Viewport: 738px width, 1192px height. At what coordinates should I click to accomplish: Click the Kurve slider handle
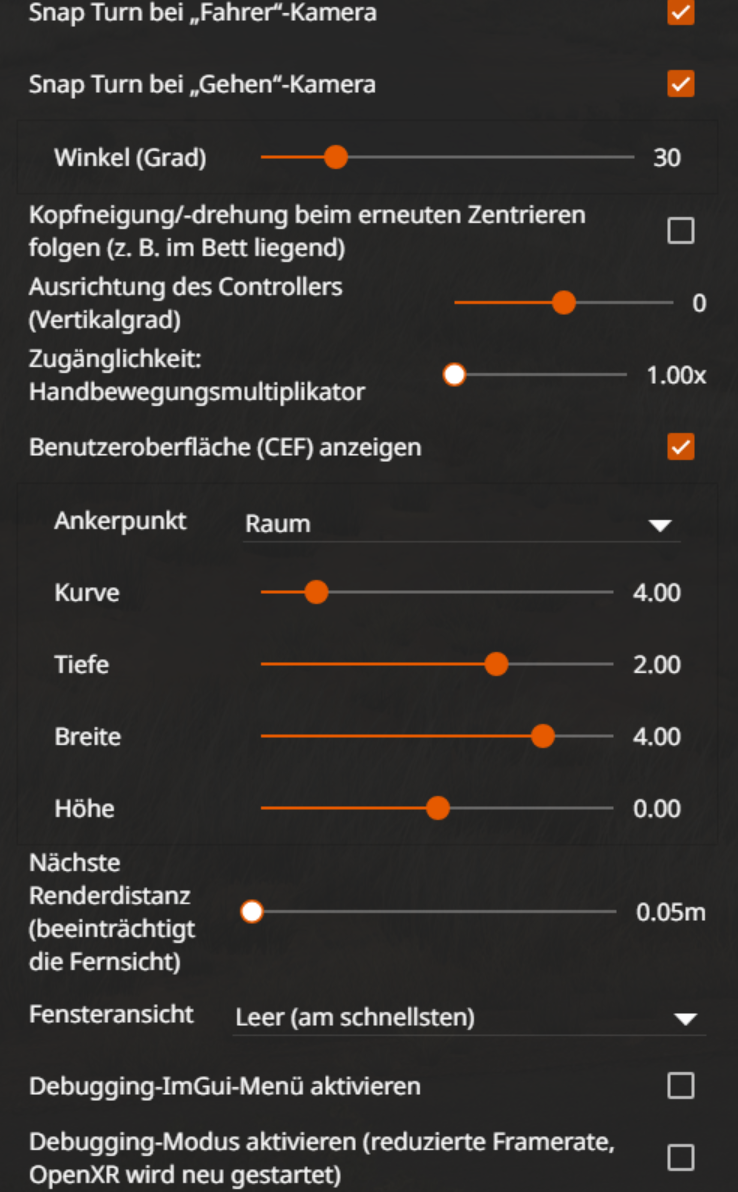pyautogui.click(x=316, y=593)
